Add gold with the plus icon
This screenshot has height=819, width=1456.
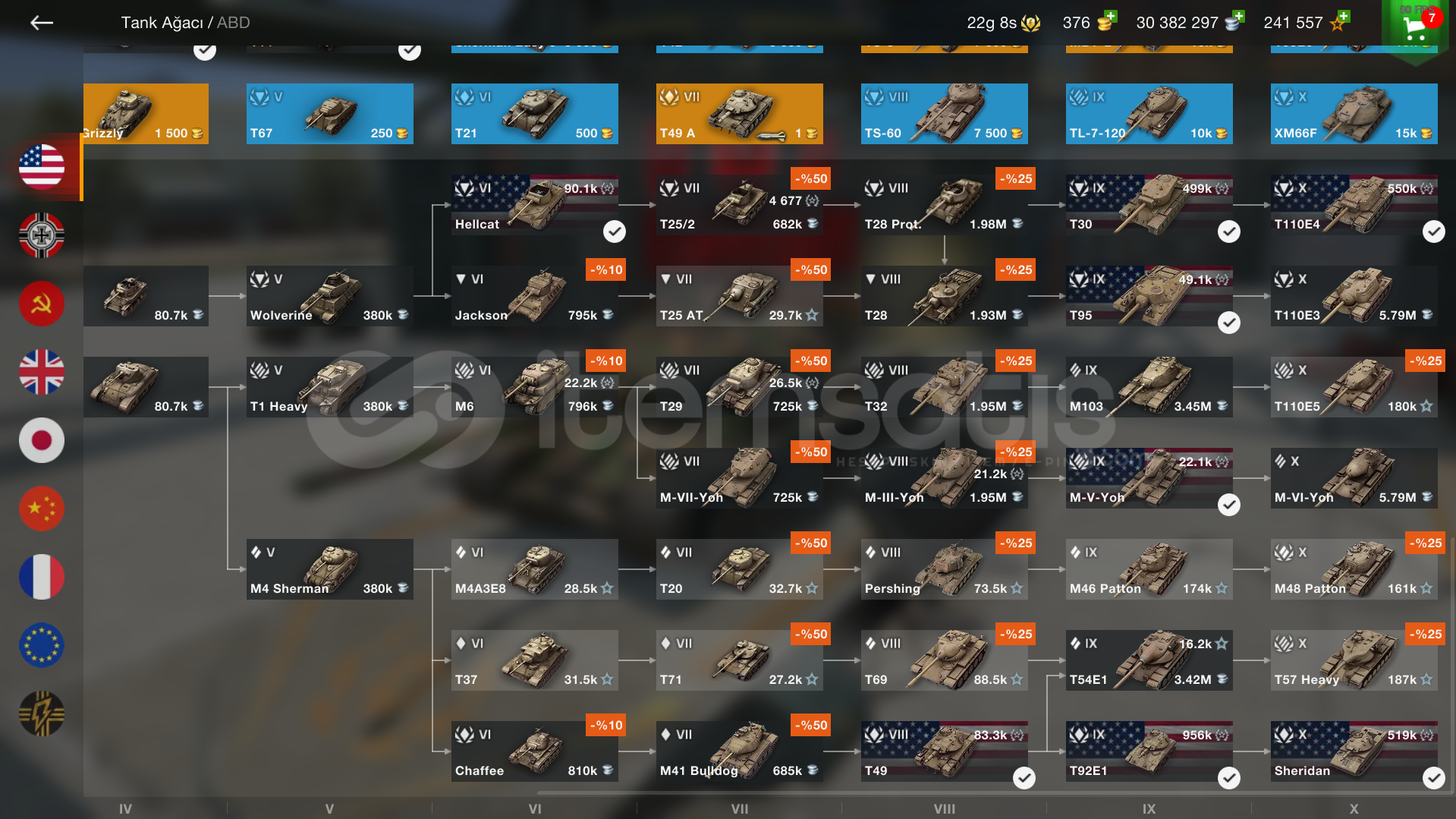[1111, 16]
